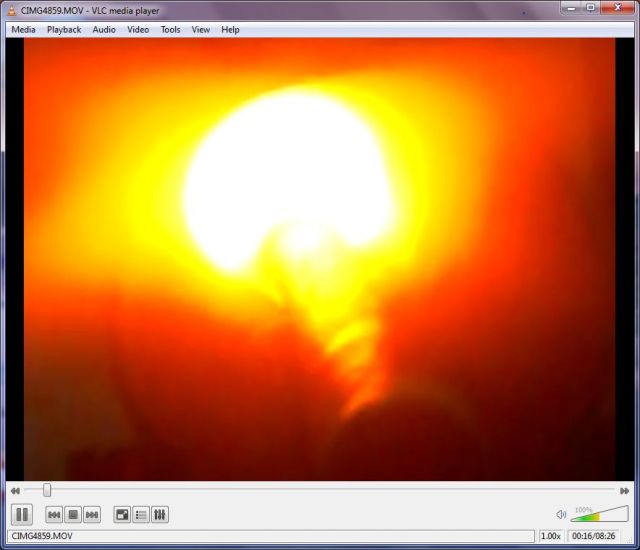Click the seek bar handle
This screenshot has height=550, width=640.
pyautogui.click(x=47, y=490)
